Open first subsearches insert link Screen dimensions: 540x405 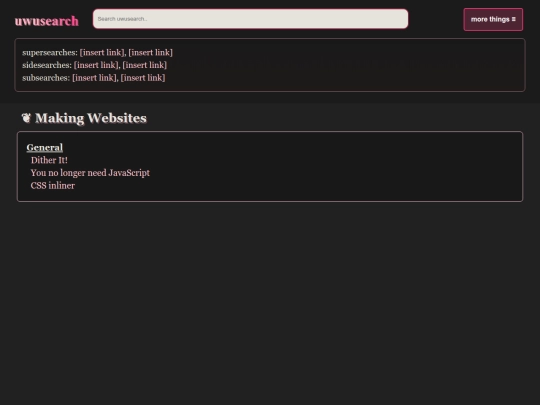95,78
